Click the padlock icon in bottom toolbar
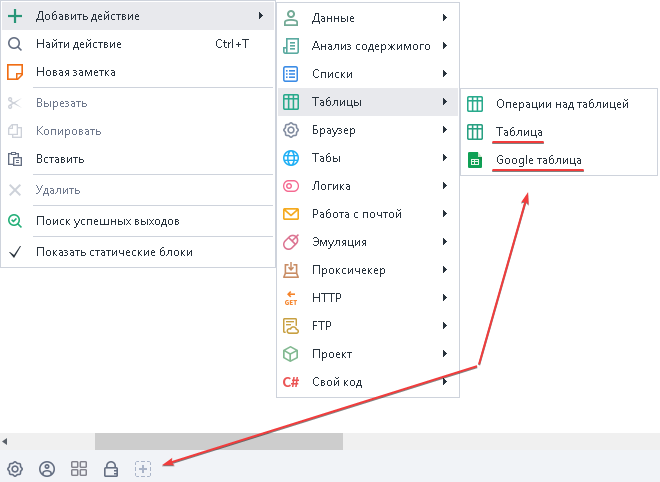The width and height of the screenshot is (660, 482). 111,468
